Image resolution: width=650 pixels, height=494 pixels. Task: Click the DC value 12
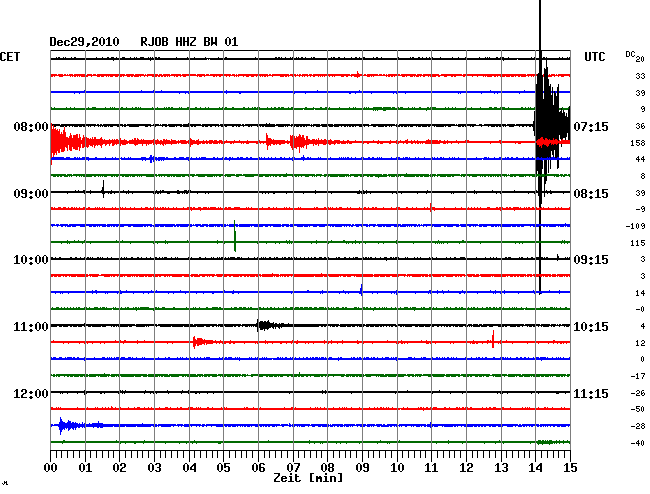click(640, 343)
